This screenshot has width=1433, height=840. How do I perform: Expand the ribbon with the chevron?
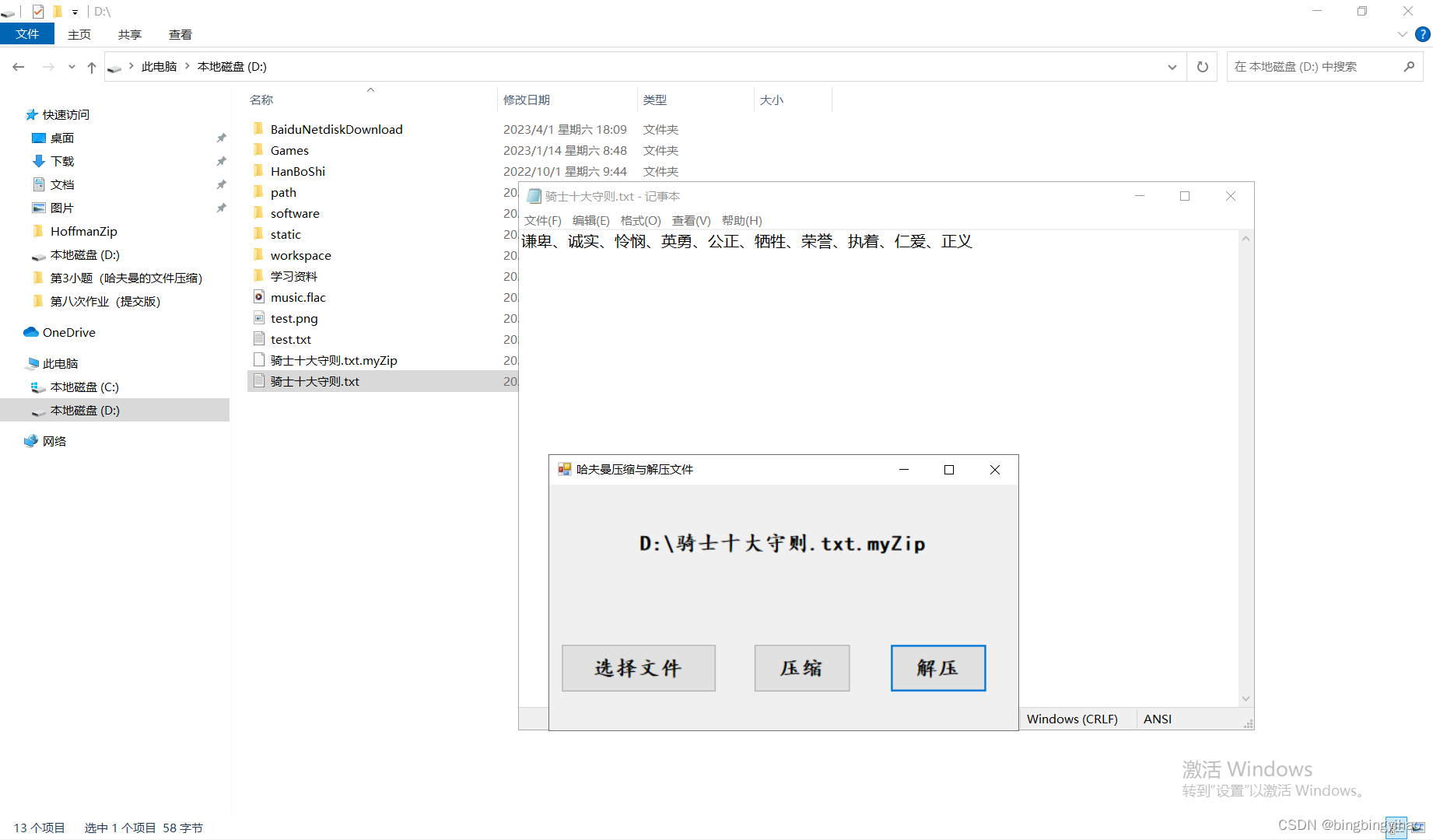1402,34
